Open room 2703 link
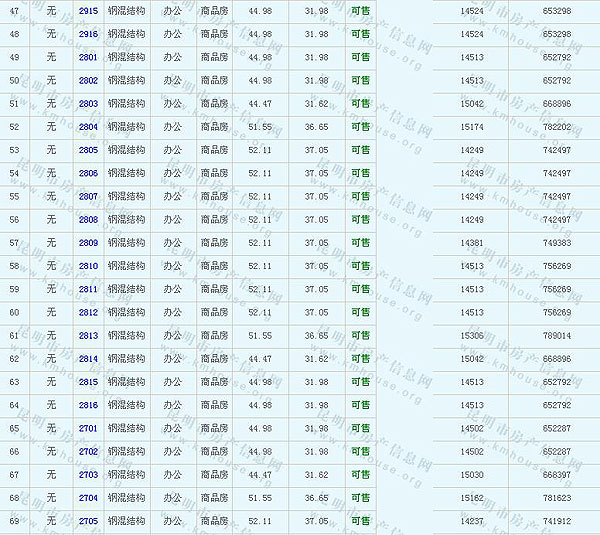The width and height of the screenshot is (600, 535). (x=88, y=475)
